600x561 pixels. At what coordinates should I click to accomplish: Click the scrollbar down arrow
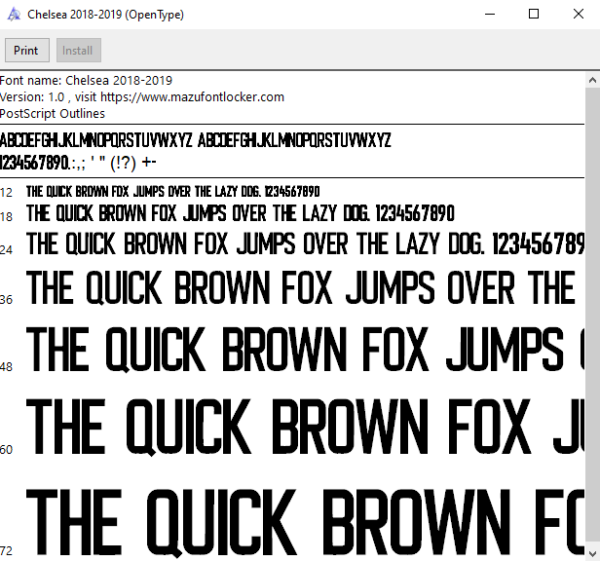click(x=592, y=553)
